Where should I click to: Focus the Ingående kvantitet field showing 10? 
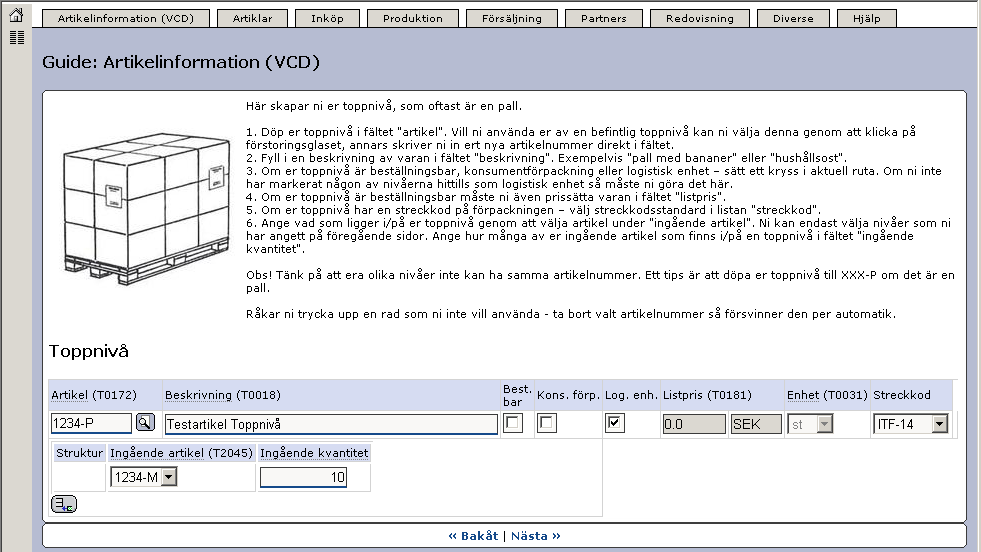(303, 478)
